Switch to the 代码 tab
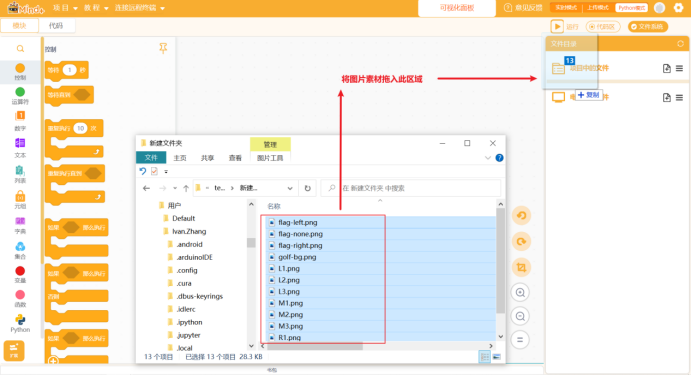 pyautogui.click(x=56, y=26)
